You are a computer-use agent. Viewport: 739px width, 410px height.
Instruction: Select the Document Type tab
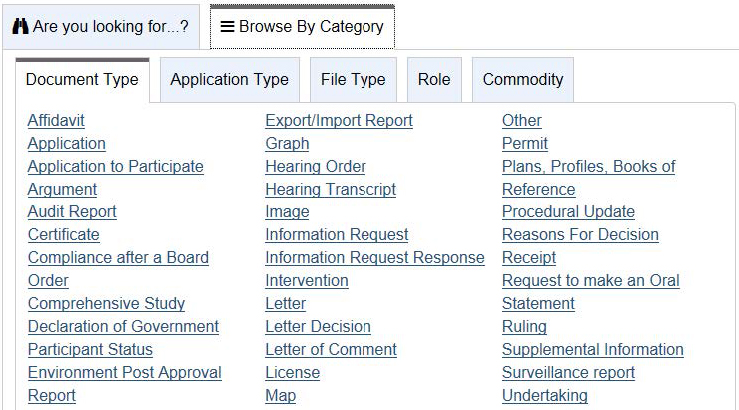(x=82, y=80)
